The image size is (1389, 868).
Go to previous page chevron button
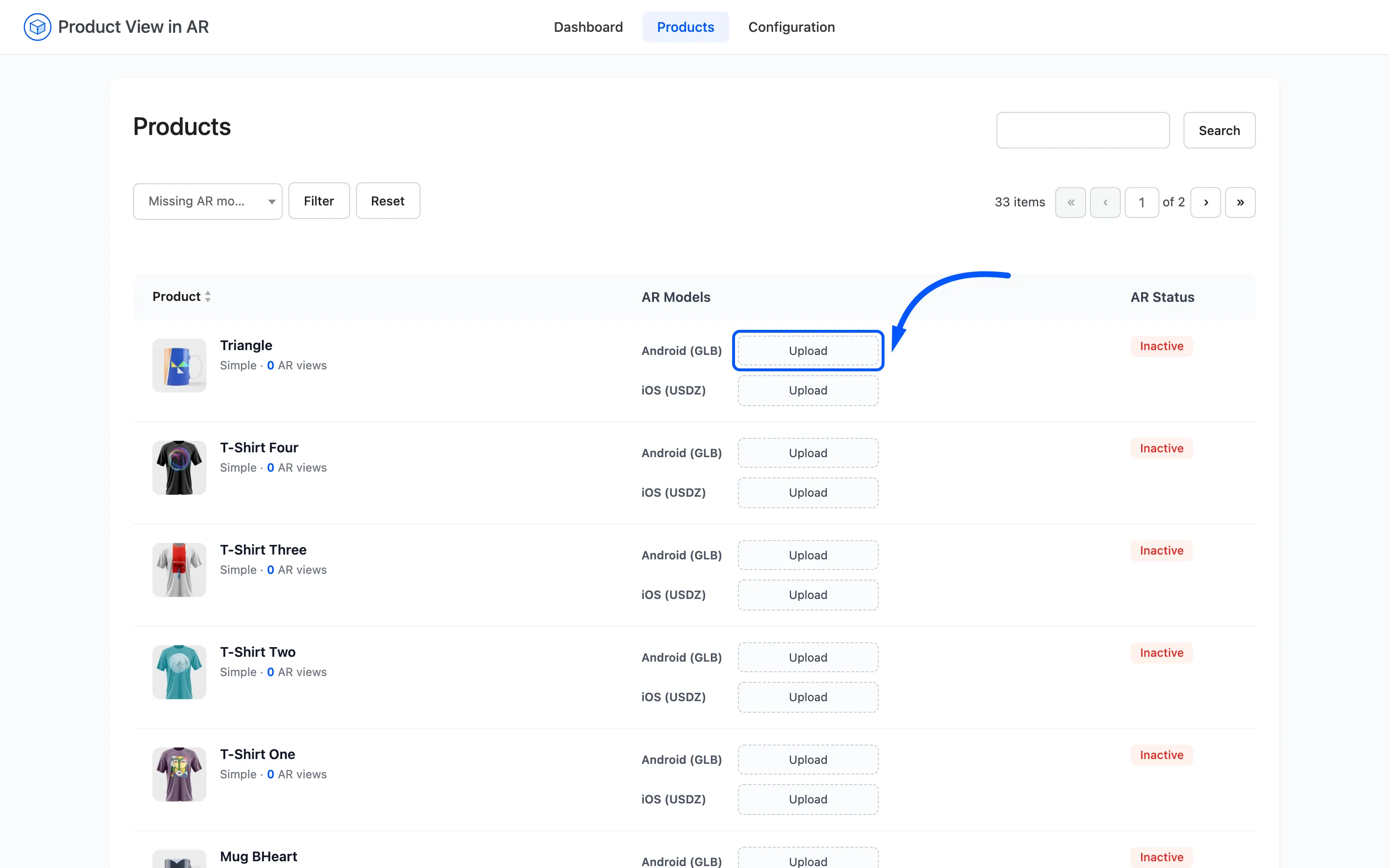[1105, 202]
